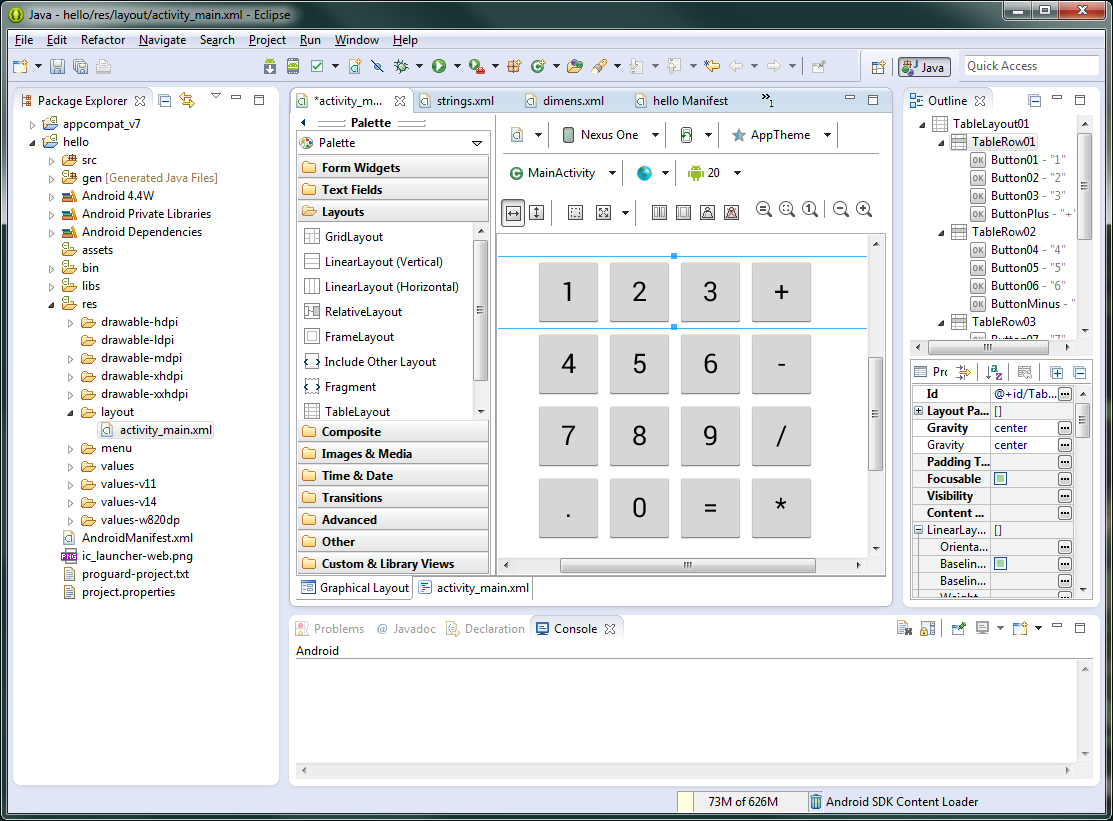This screenshot has width=1113, height=821.
Task: Click the Debug bug icon in toolbar
Action: (401, 66)
